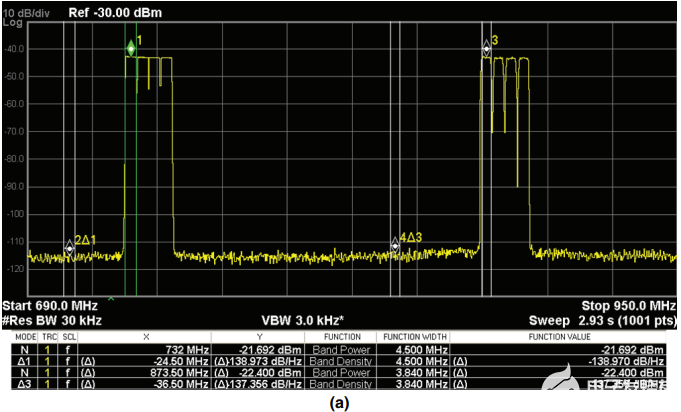Click the -138.970 dB/Hz function value
The image size is (681, 412).
[x=626, y=361]
